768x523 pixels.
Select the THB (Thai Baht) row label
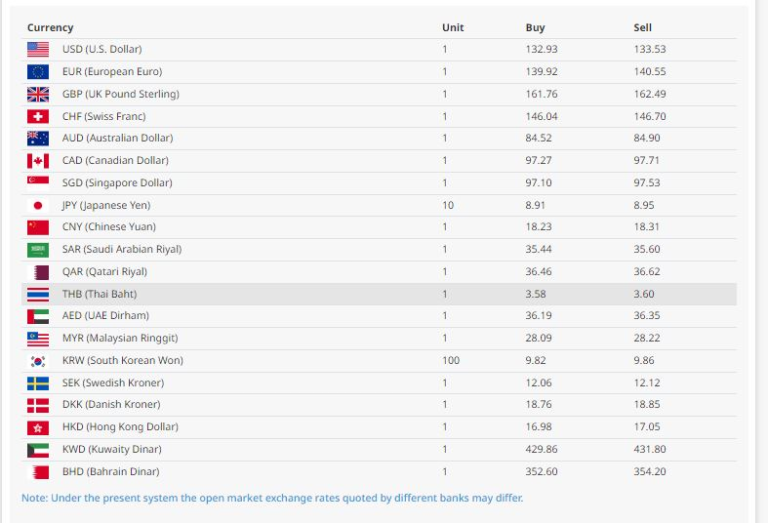99,294
